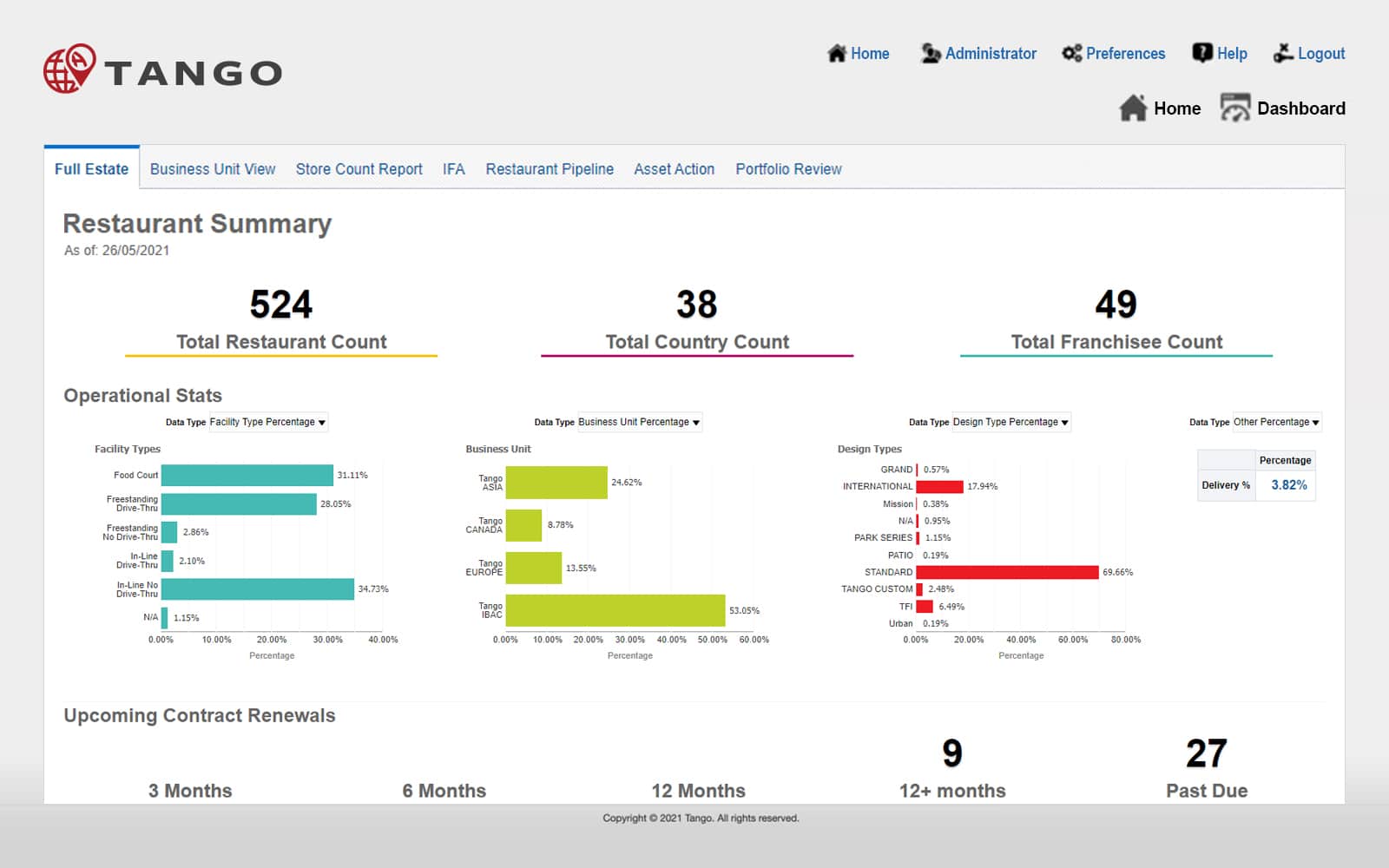Click the Administrator user icon
This screenshot has height=868, width=1389.
931,54
